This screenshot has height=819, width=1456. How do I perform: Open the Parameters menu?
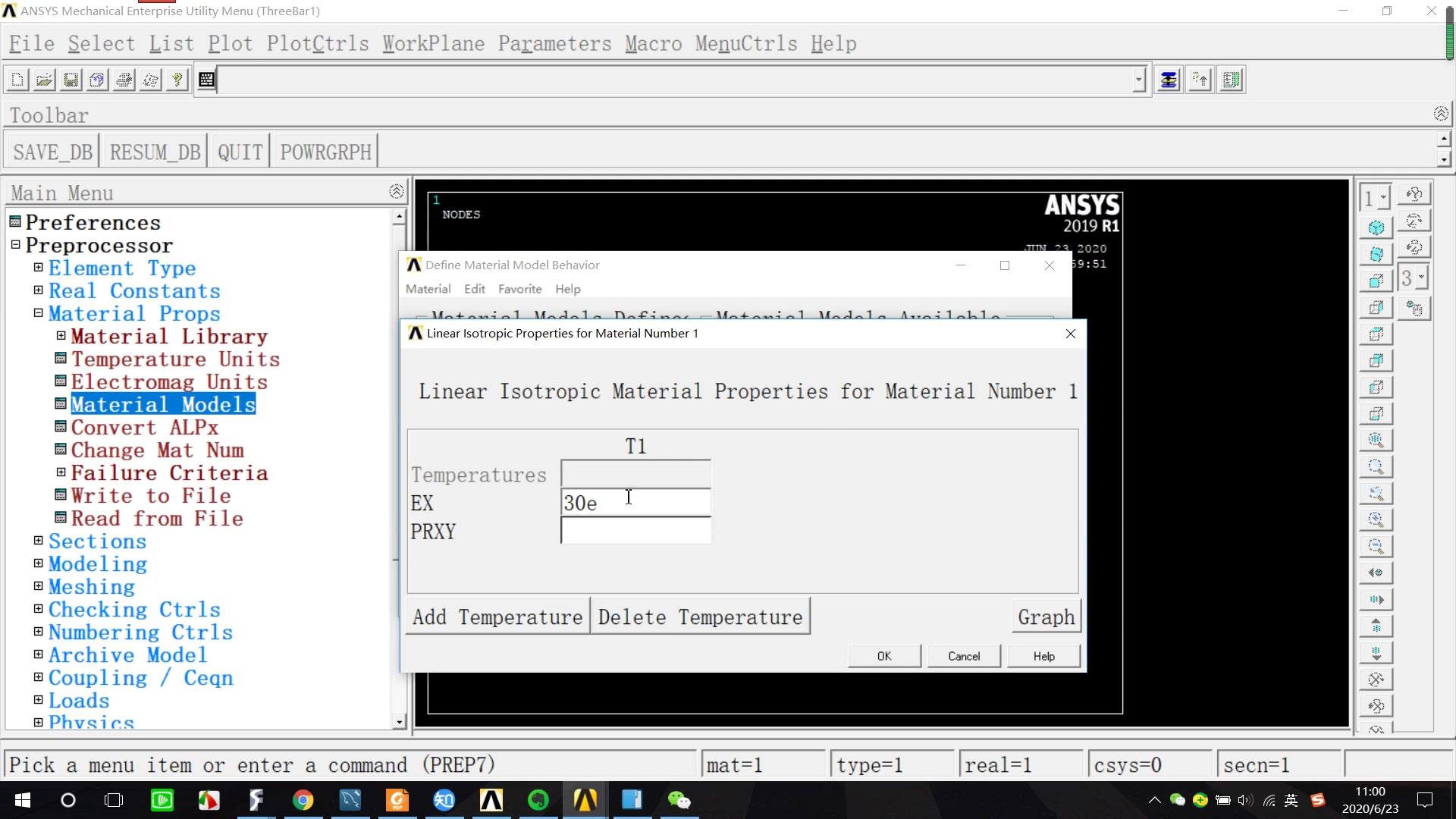point(554,44)
